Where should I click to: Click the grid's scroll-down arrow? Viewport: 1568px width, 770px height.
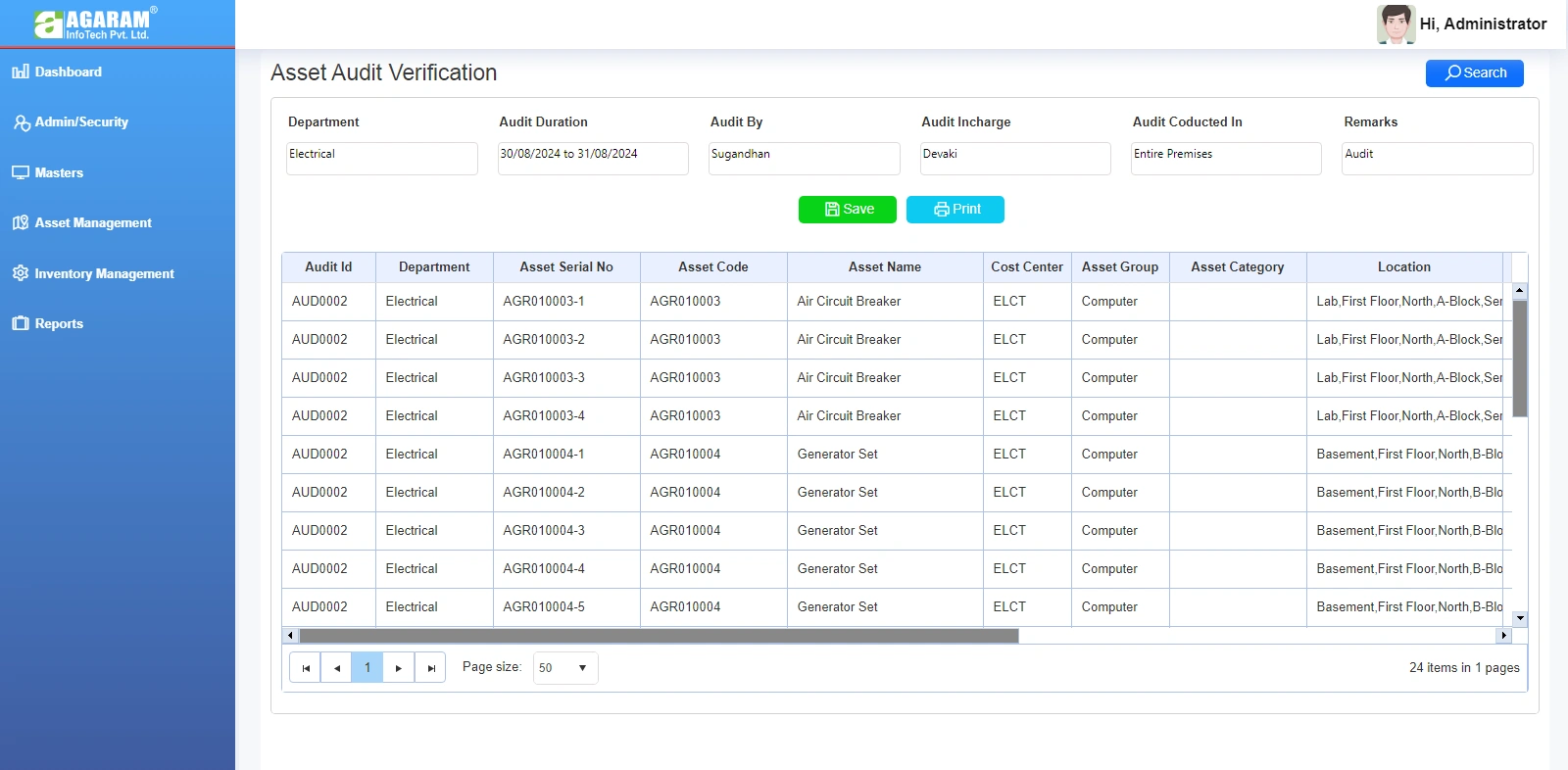(1520, 618)
